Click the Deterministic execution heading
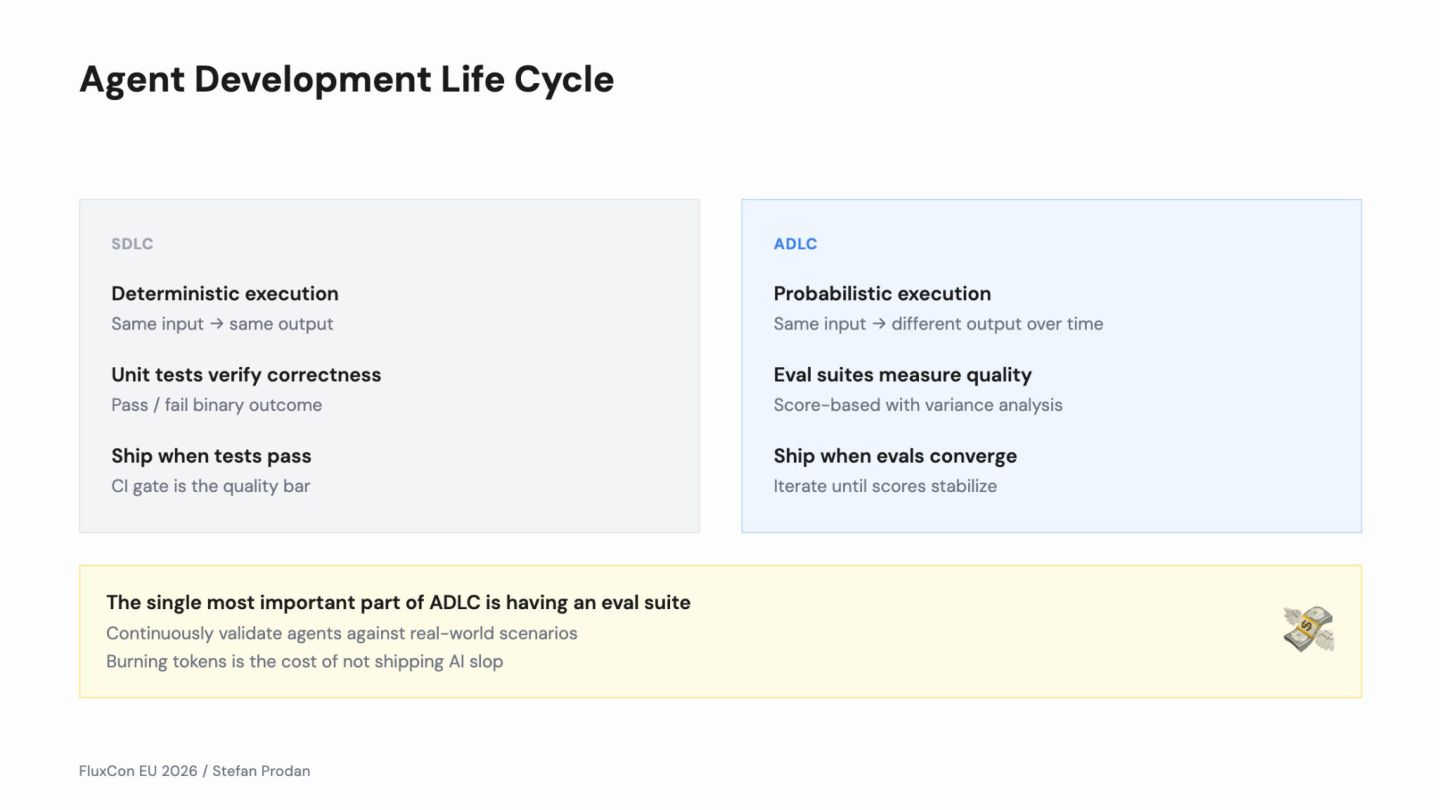 point(225,294)
